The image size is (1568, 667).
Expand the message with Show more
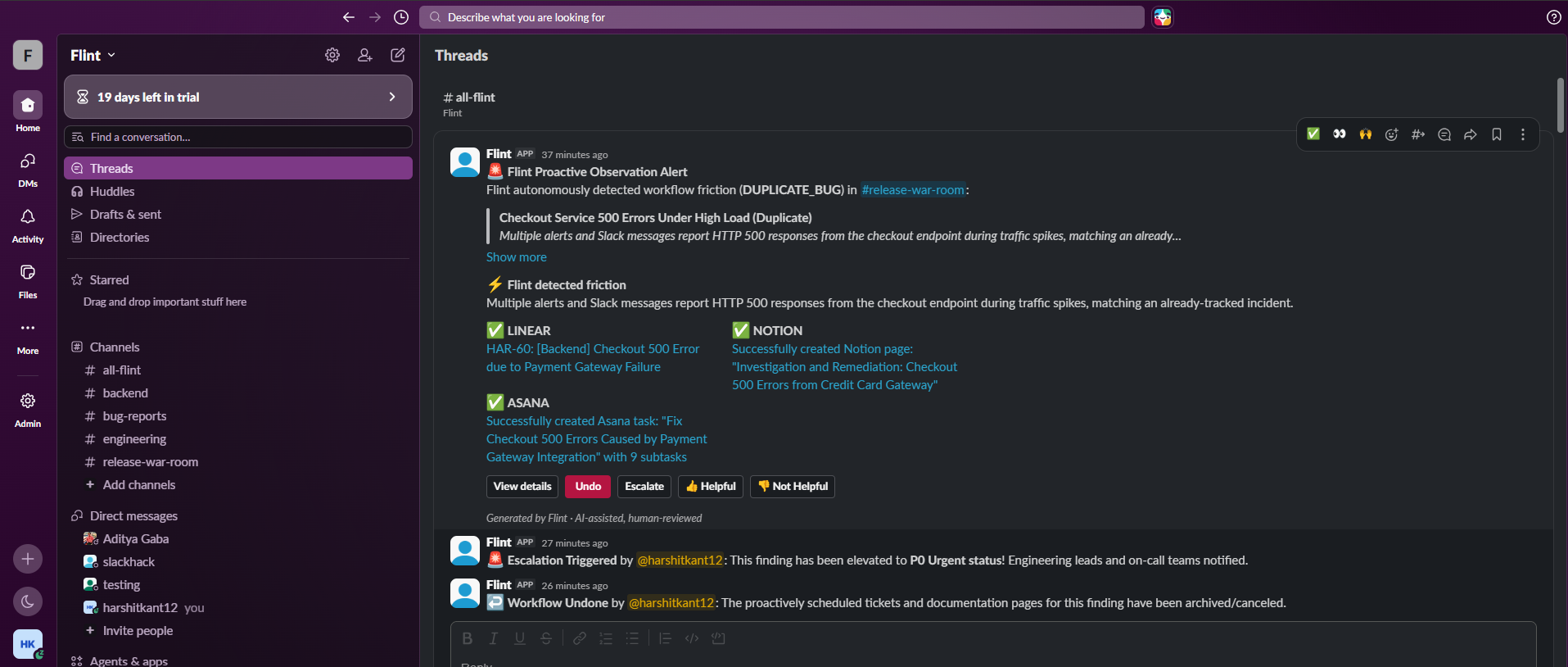pyautogui.click(x=516, y=256)
